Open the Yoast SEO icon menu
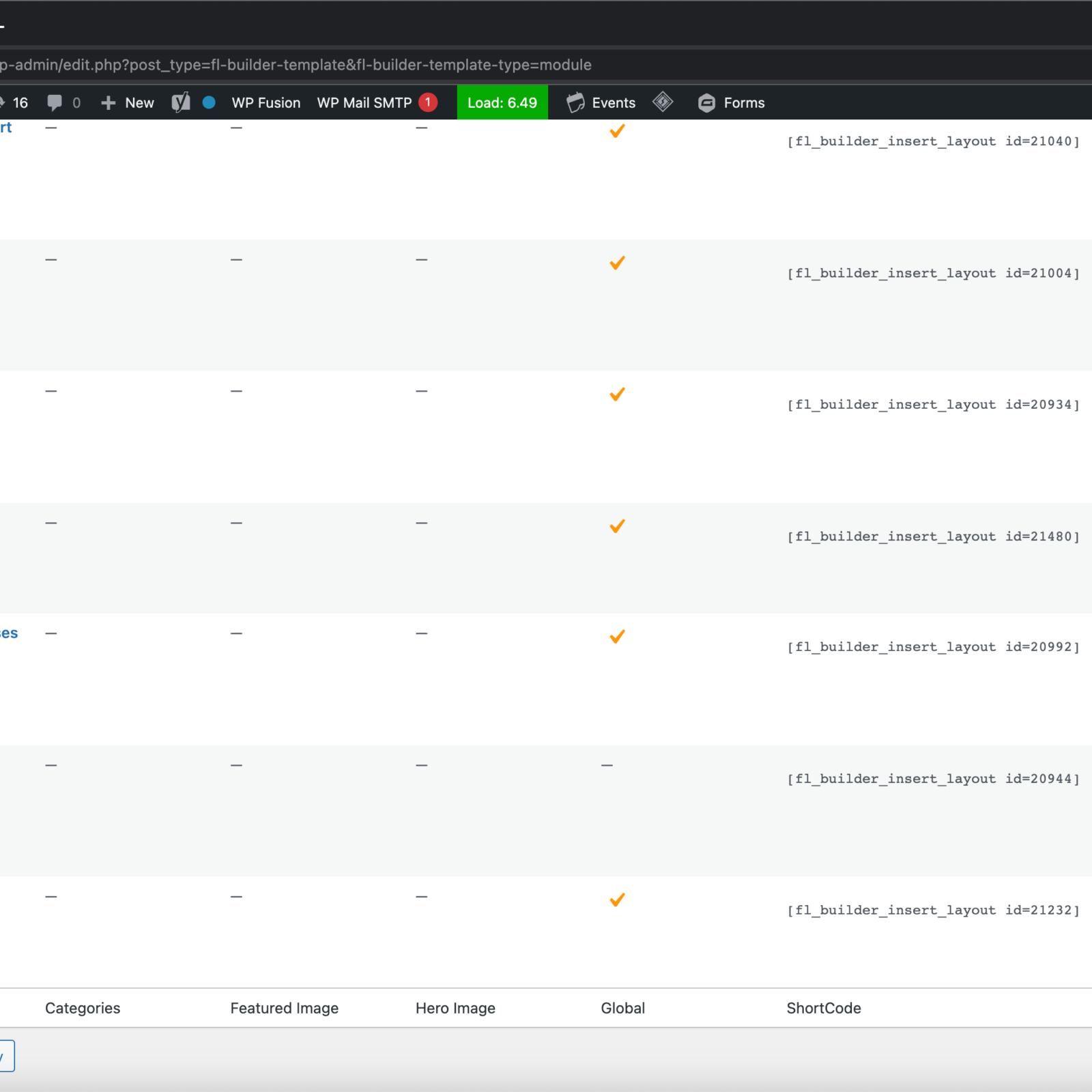The width and height of the screenshot is (1092, 1092). [181, 103]
